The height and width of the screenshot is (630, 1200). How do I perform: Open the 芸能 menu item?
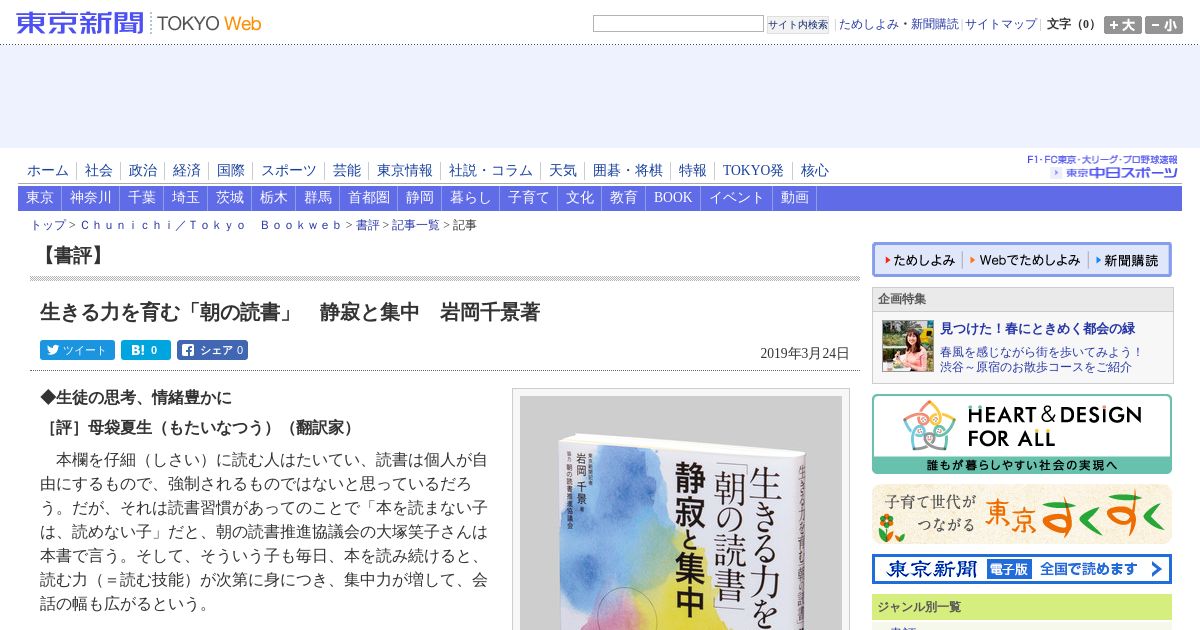click(347, 170)
